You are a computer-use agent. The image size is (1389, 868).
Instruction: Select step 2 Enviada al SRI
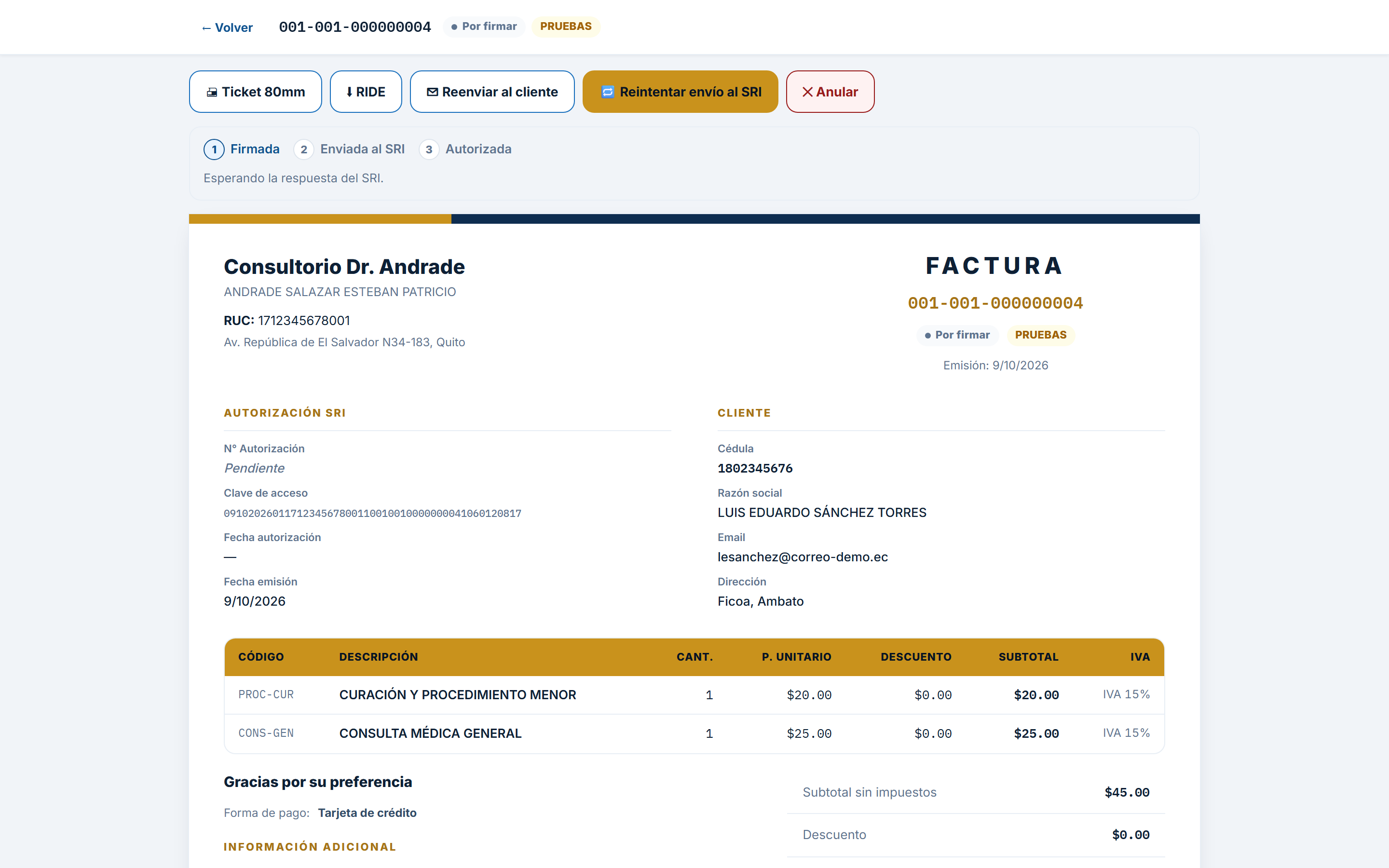click(349, 149)
